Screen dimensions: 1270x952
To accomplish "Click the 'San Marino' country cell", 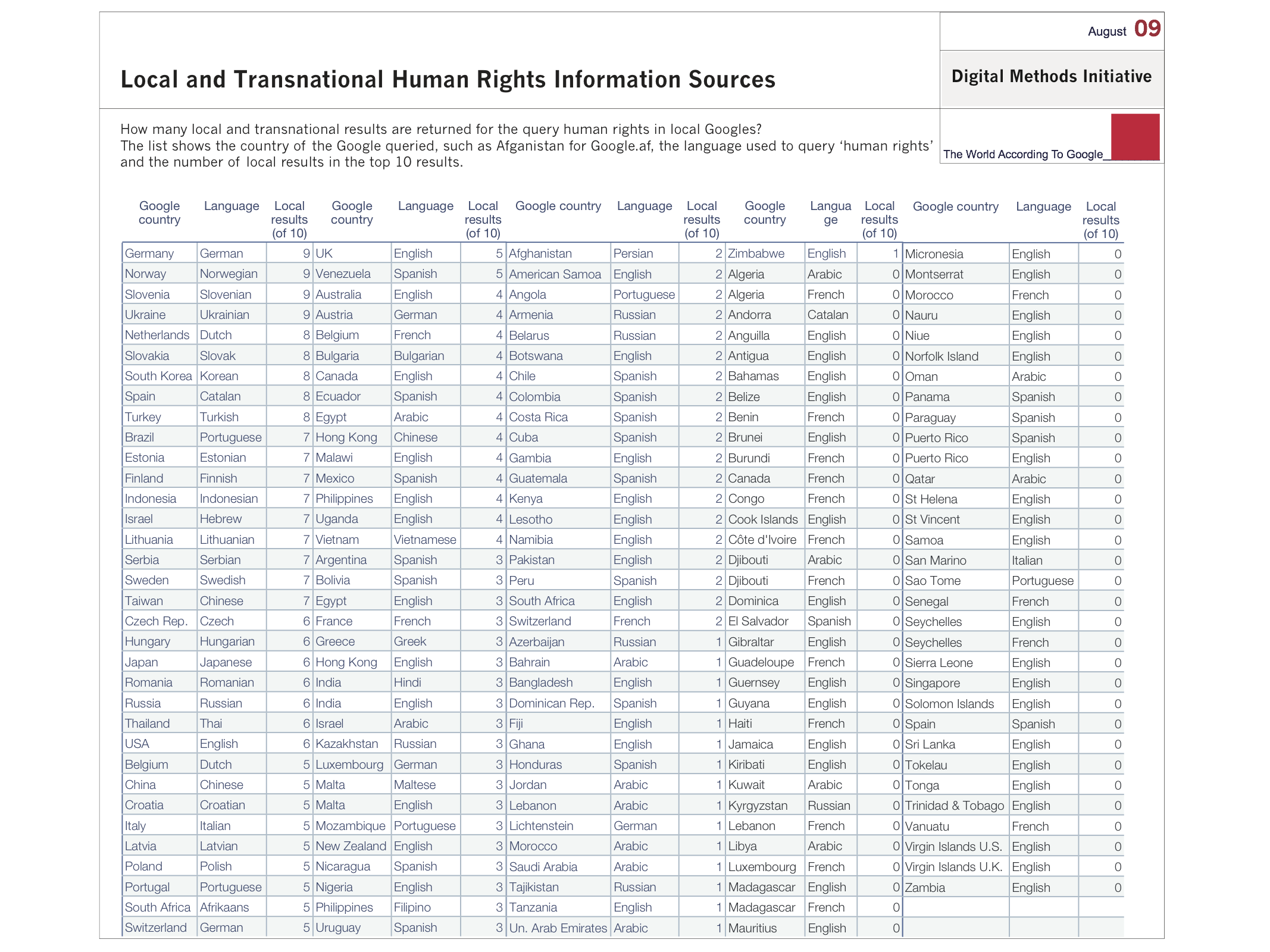I will 956,560.
